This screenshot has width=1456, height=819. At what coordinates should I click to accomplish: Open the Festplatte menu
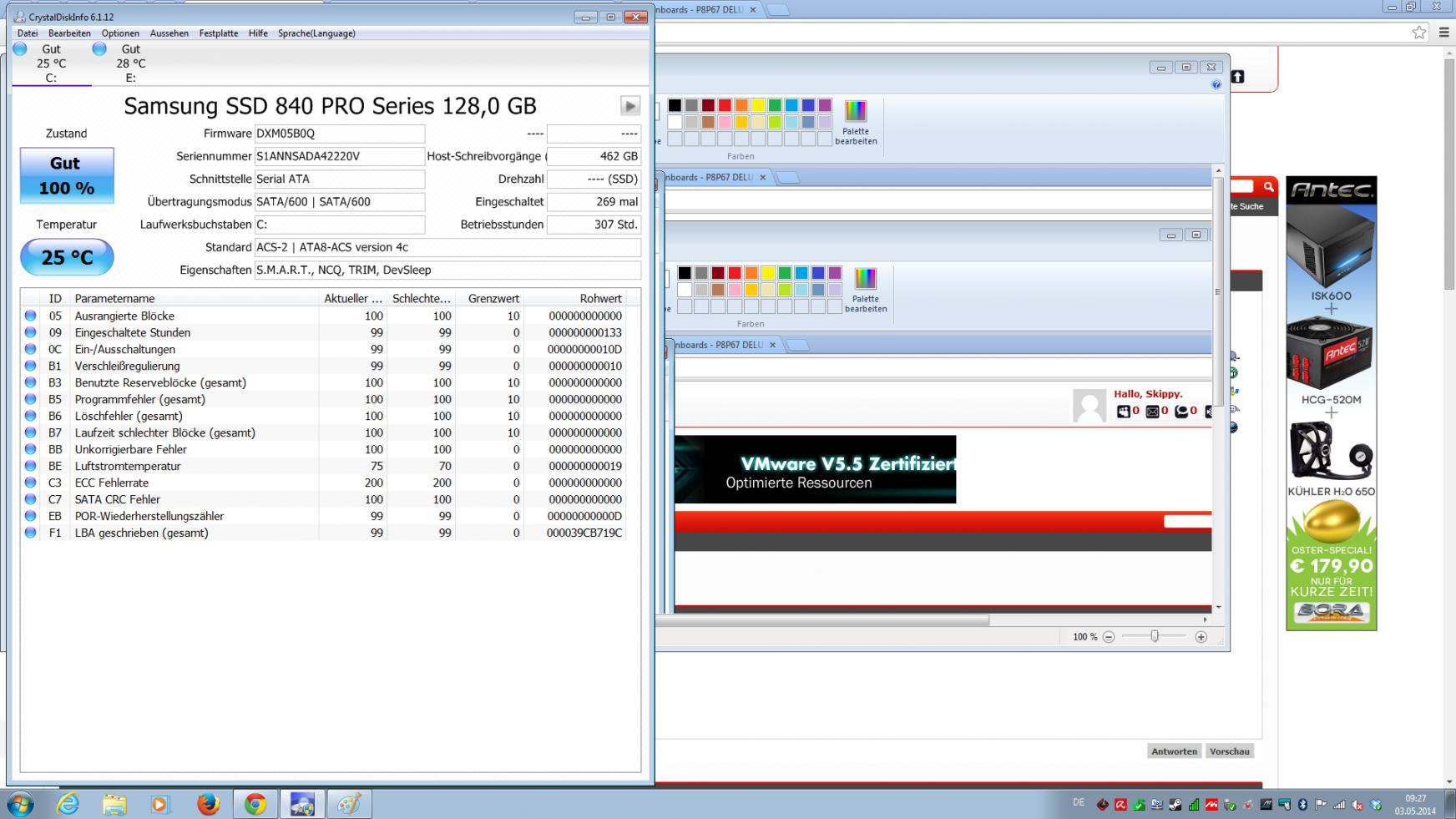coord(219,33)
